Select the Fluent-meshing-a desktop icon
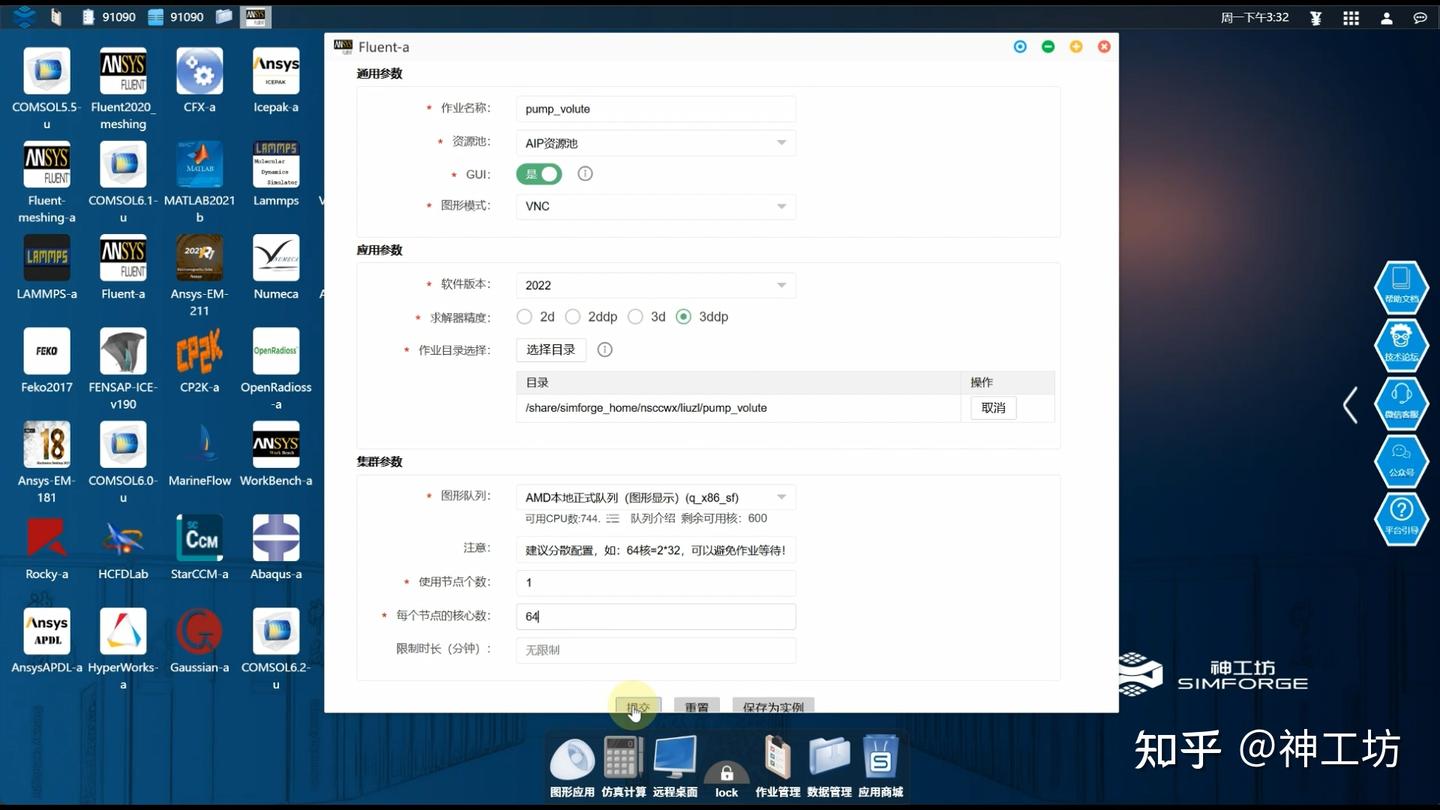The width and height of the screenshot is (1440, 810). tap(47, 165)
